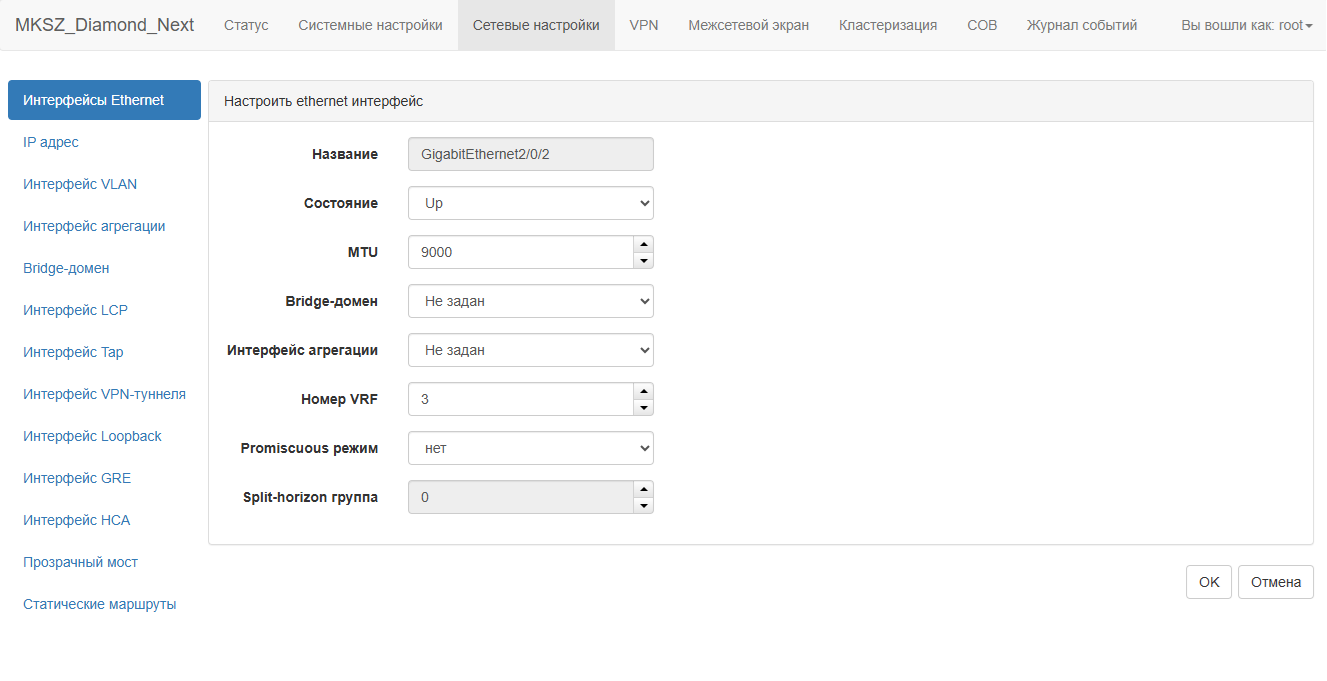Open Bridge-домен in the sidebar
The image size is (1327, 681).
(x=104, y=268)
